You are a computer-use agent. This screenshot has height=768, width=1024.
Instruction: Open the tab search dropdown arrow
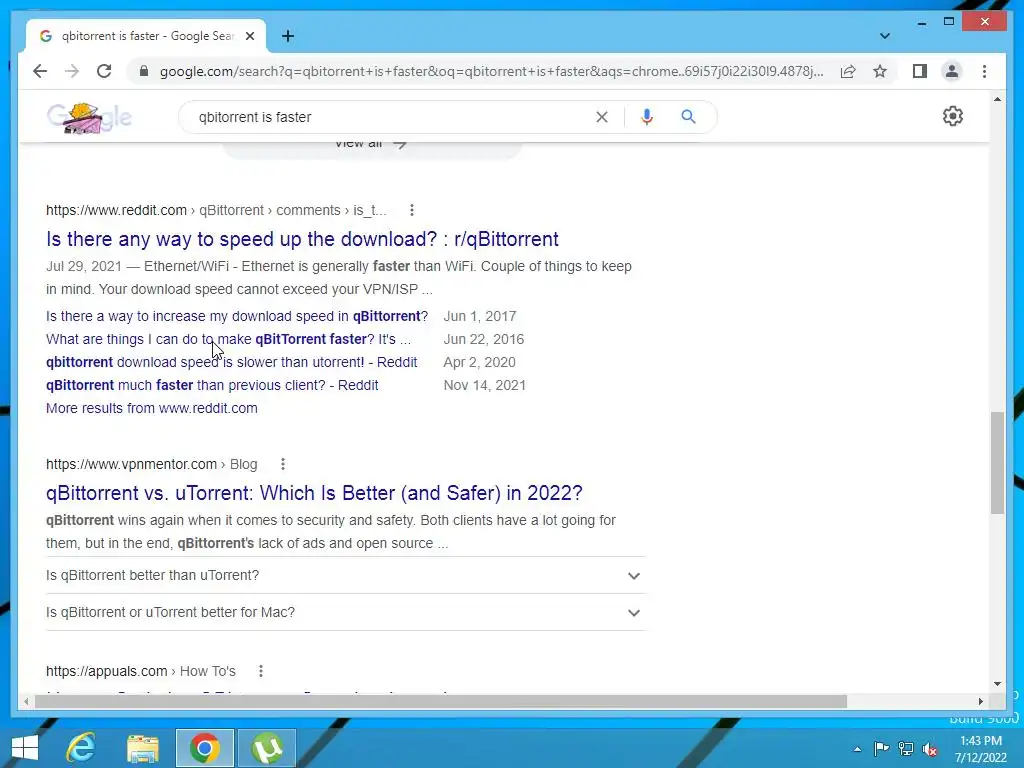[884, 36]
